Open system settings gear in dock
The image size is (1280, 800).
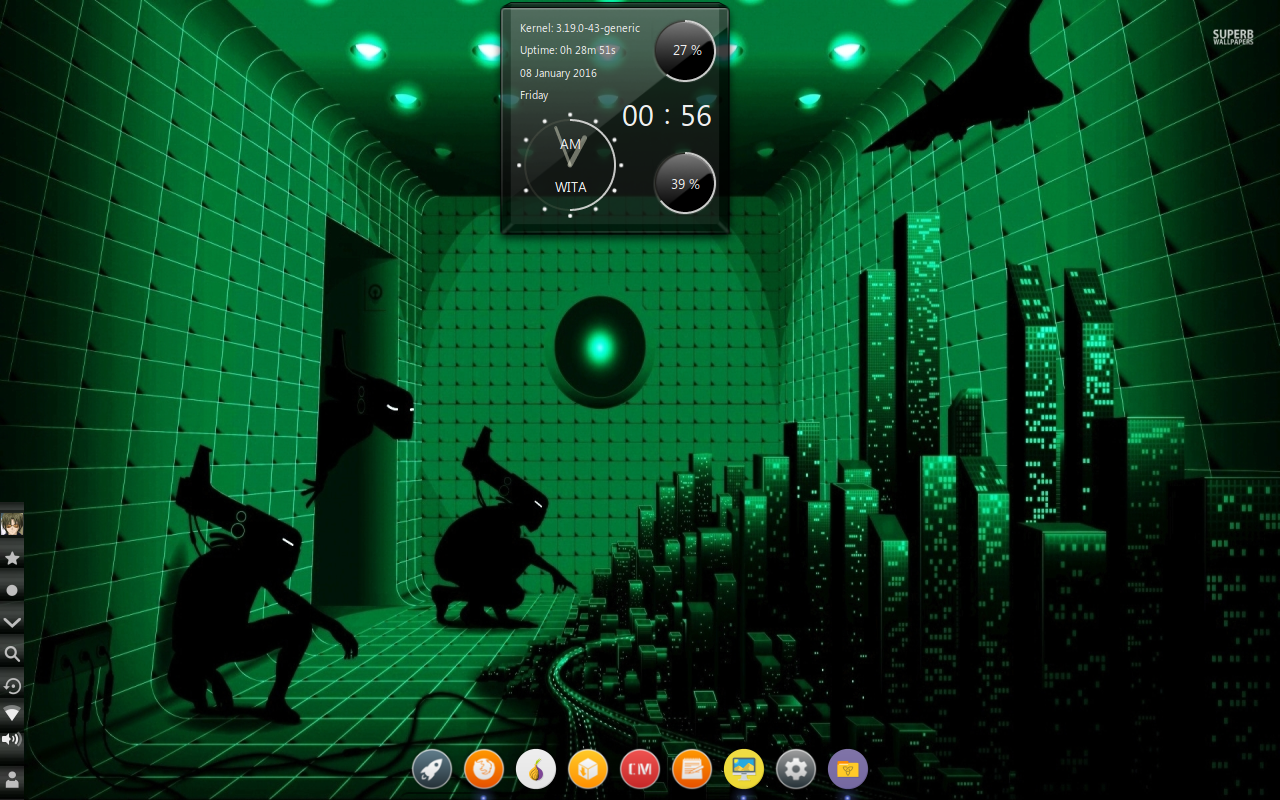[796, 769]
